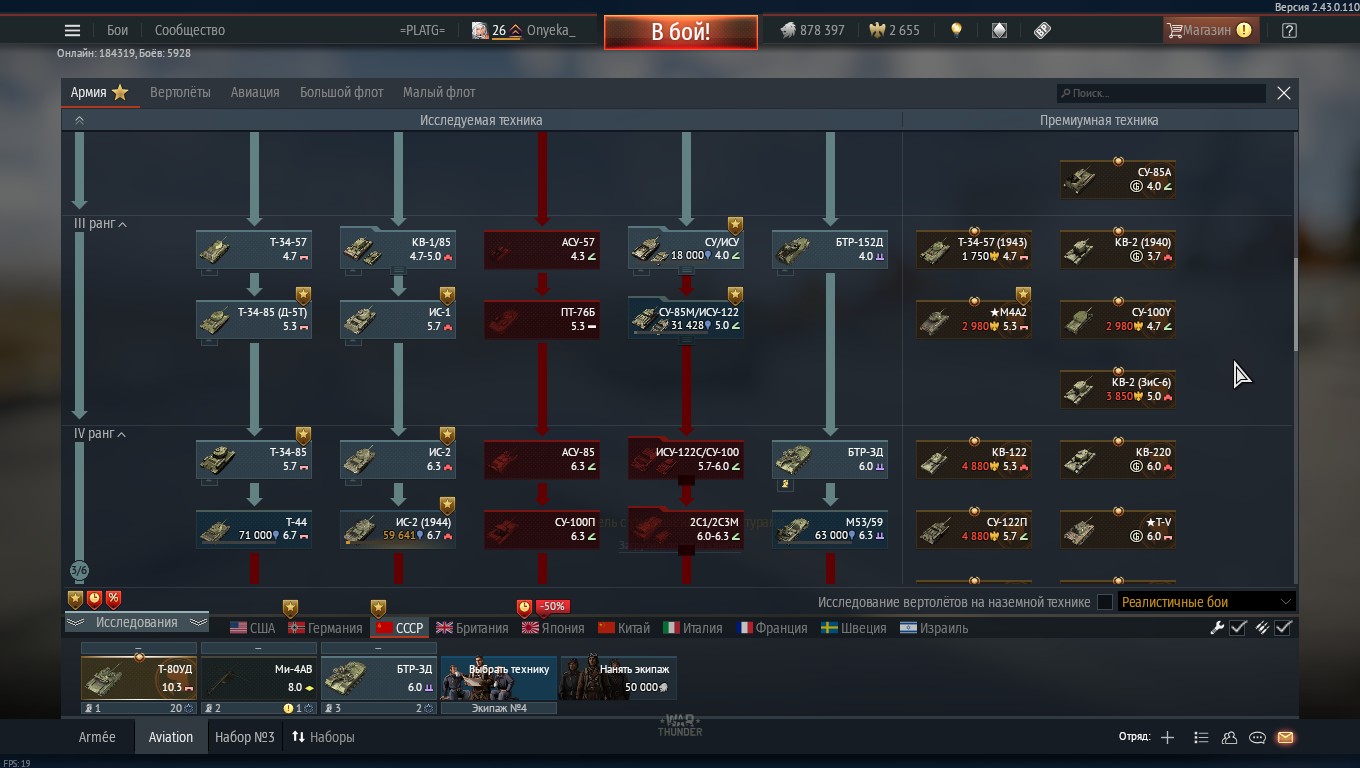Collapse the IV ранг section

[100, 434]
